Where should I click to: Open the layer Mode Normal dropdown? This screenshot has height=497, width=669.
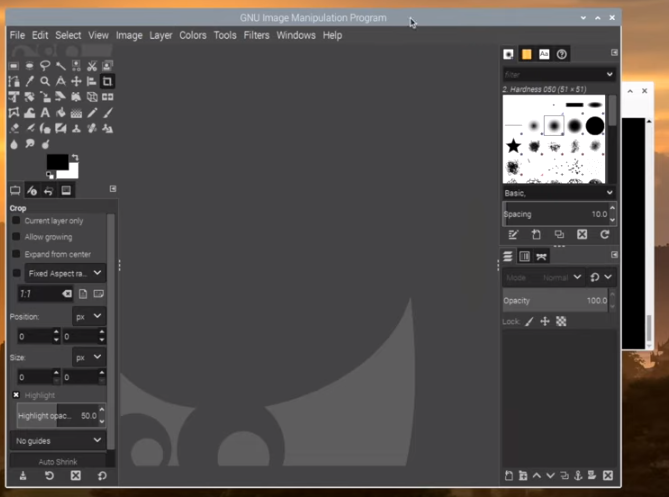pos(543,277)
